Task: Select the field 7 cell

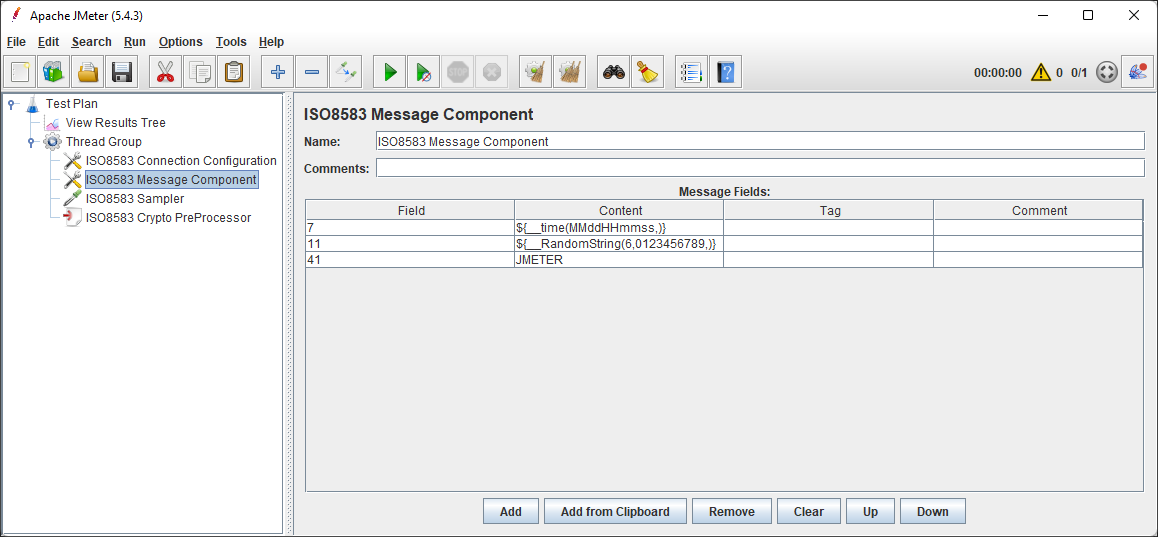Action: [411, 228]
